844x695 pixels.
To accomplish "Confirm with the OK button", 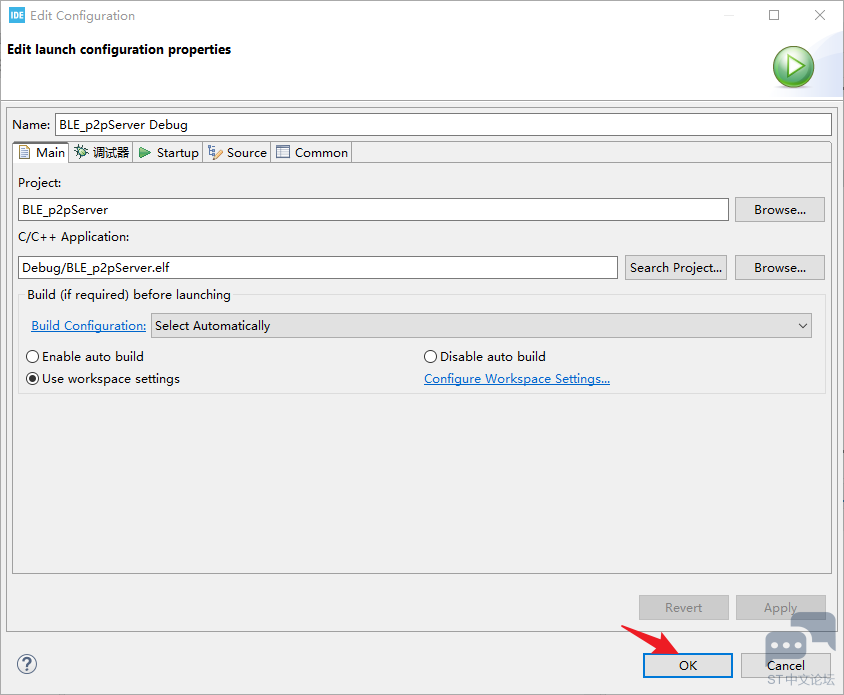I will click(x=688, y=665).
